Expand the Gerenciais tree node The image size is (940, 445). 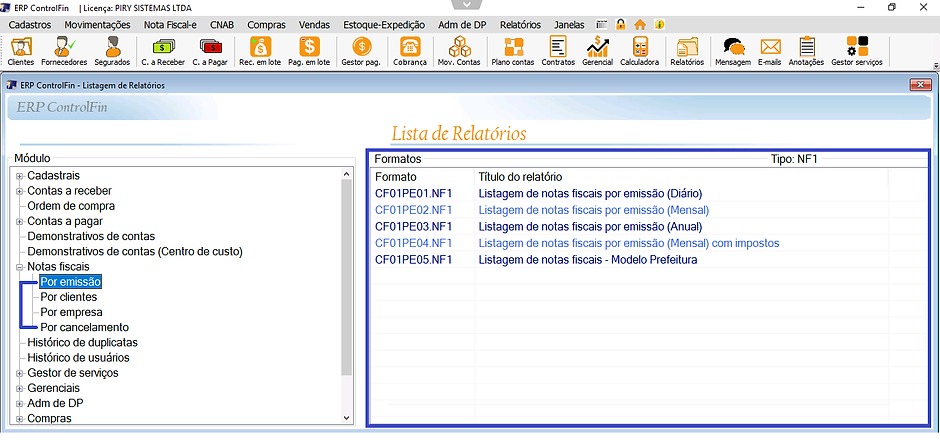point(19,389)
